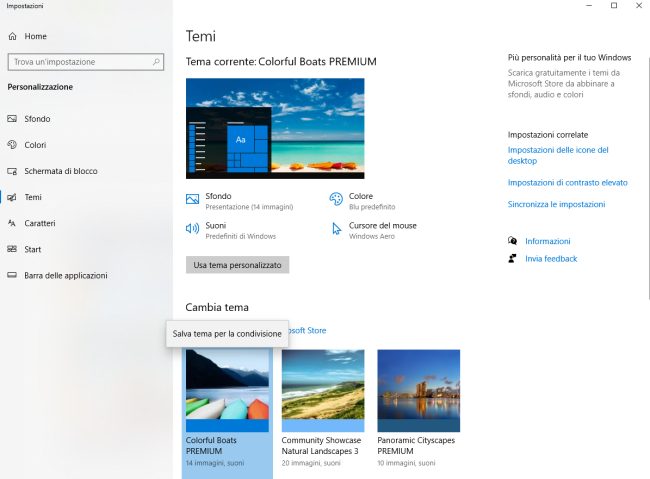The image size is (650, 479).
Task: Click the search magnifier icon
Action: tap(156, 62)
